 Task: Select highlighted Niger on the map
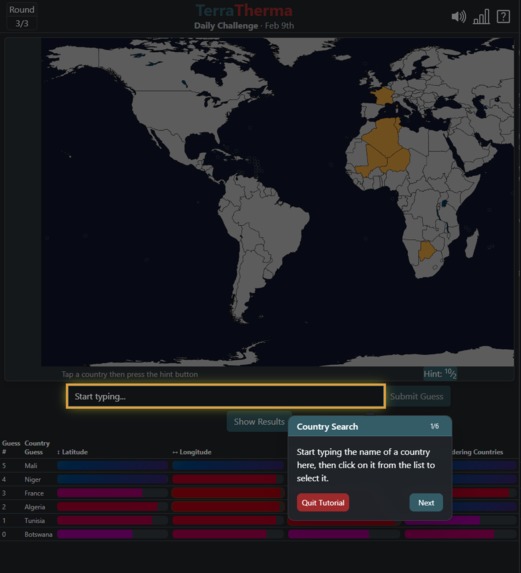click(x=398, y=161)
